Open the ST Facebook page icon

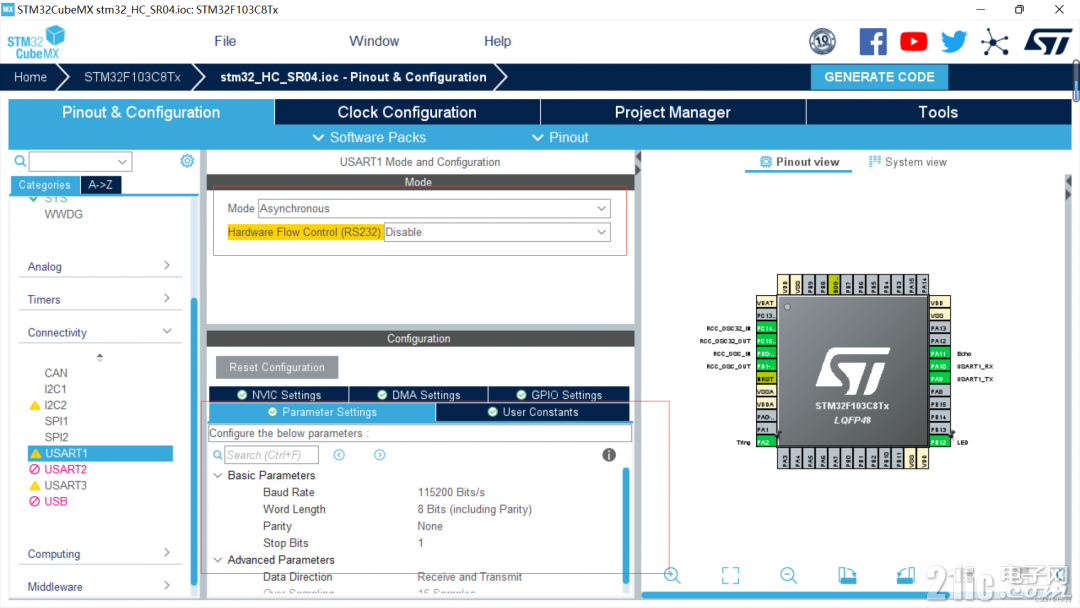tap(873, 42)
